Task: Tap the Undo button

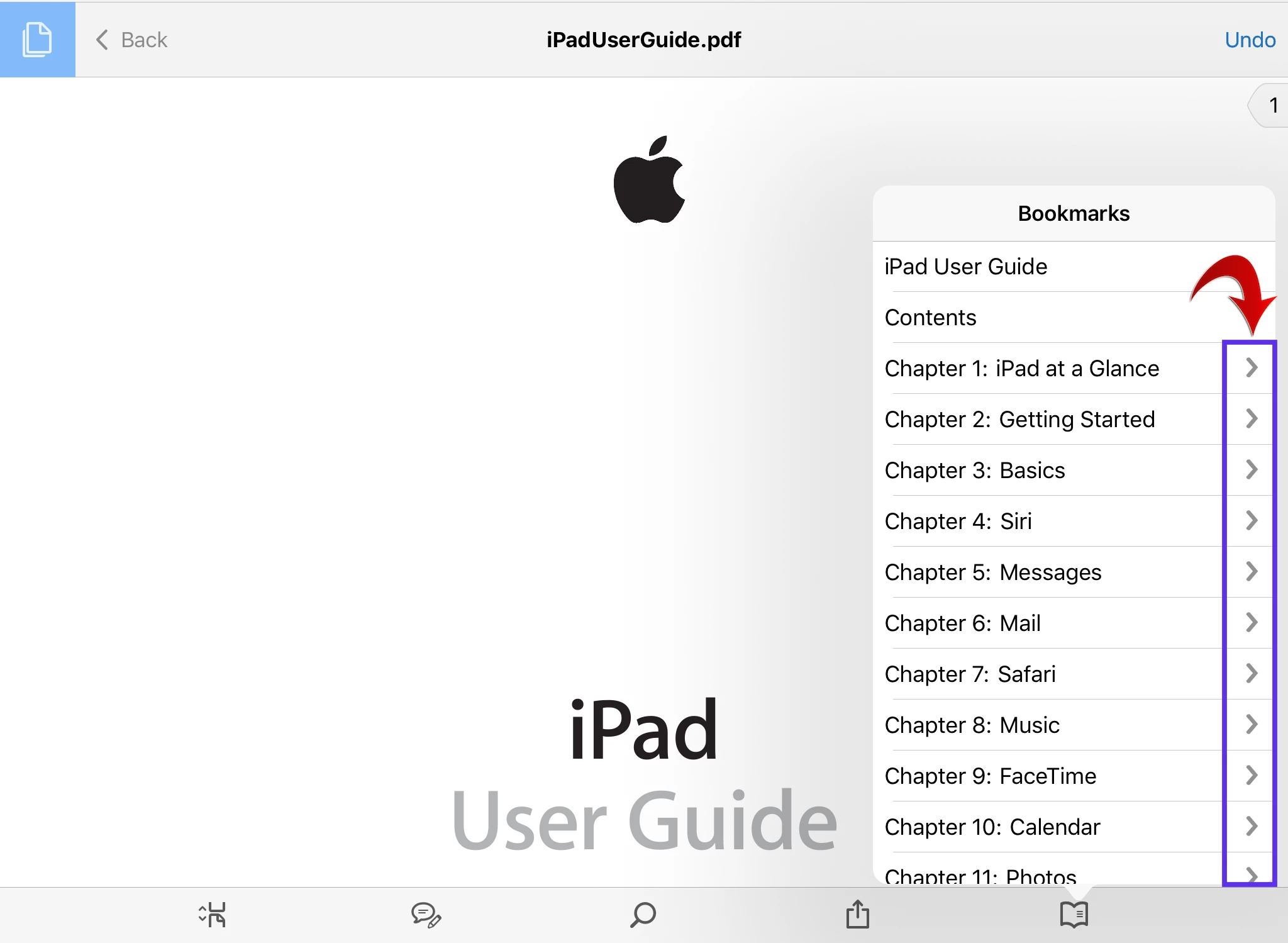Action: [1250, 40]
